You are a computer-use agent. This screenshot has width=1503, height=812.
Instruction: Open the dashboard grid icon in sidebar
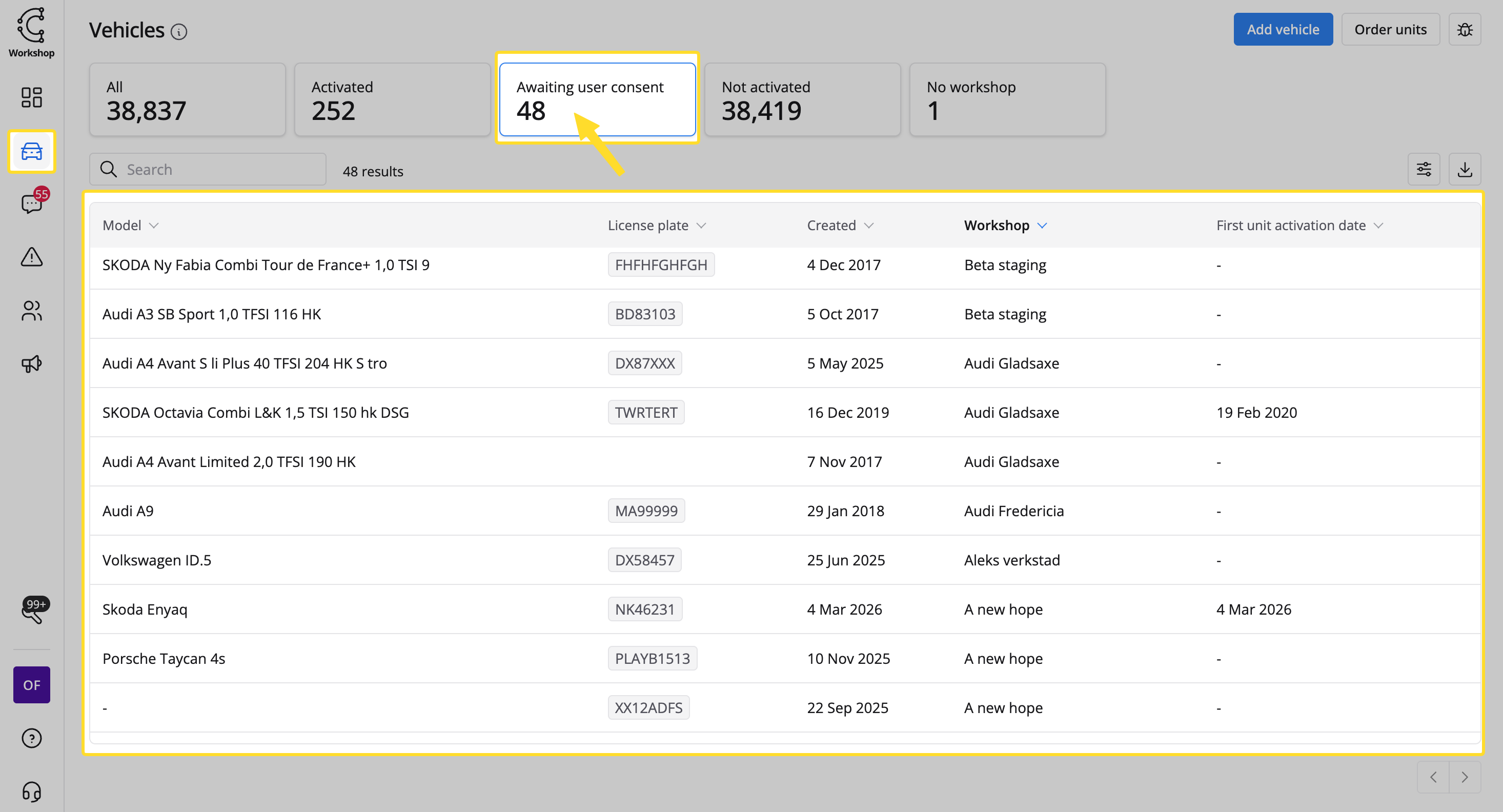pyautogui.click(x=31, y=97)
